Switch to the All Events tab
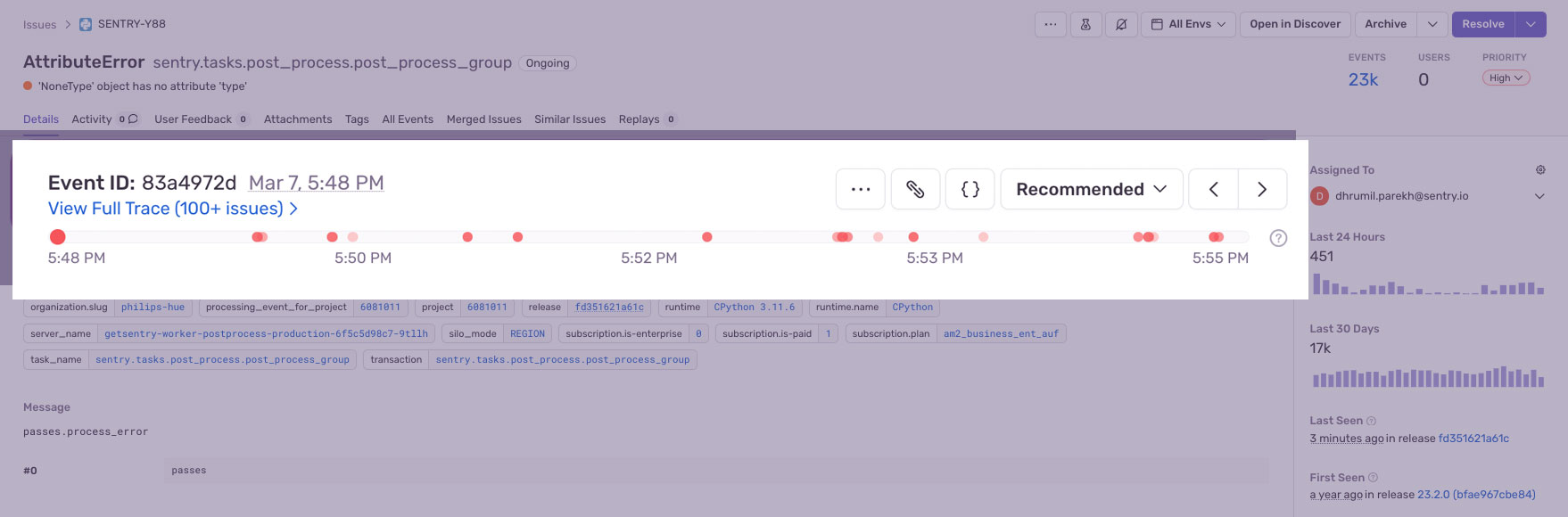The width and height of the screenshot is (1568, 517). pos(408,119)
